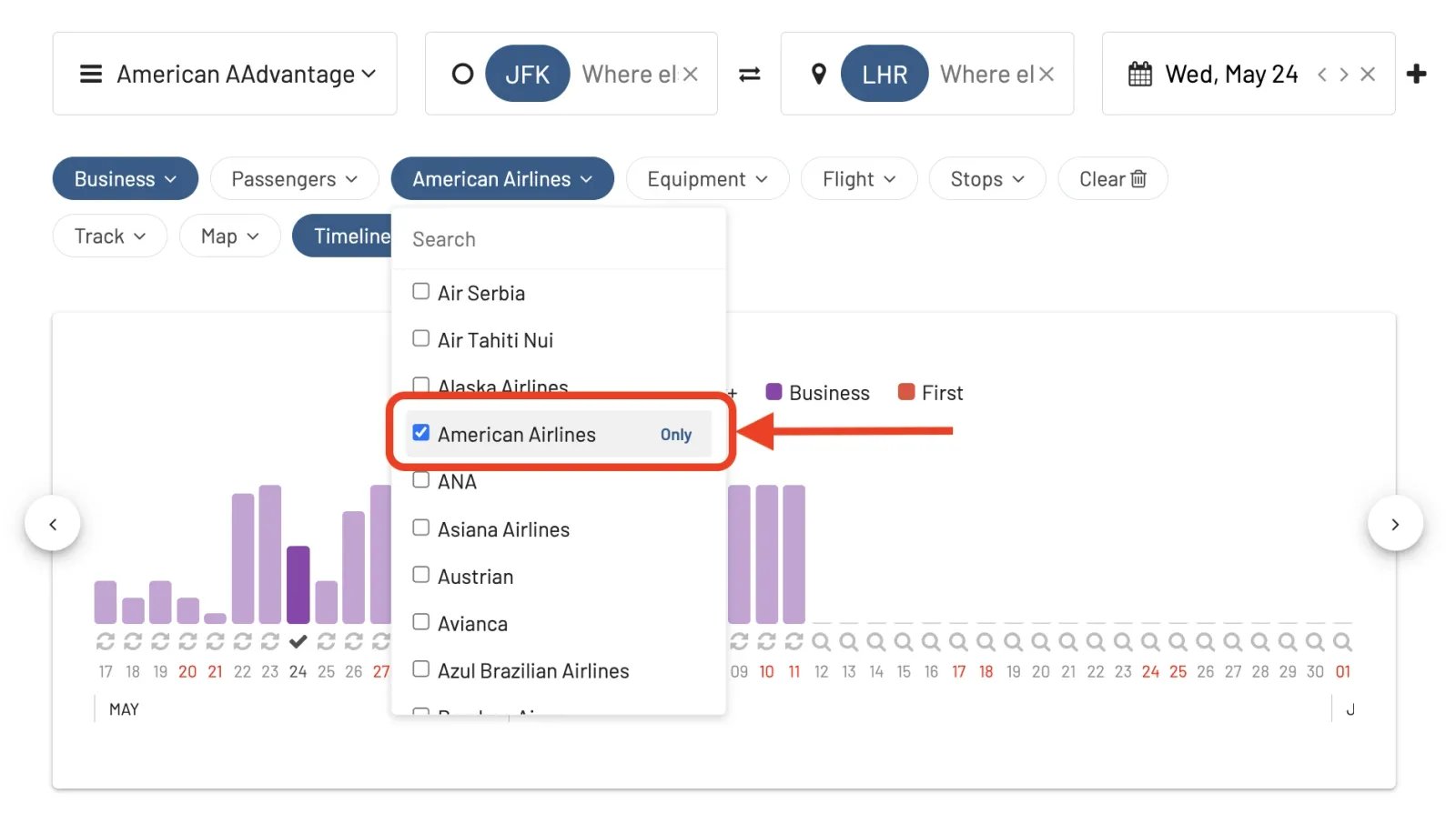This screenshot has height=814, width=1456.
Task: Open the American AAdvantage program dropdown
Action: 225,74
